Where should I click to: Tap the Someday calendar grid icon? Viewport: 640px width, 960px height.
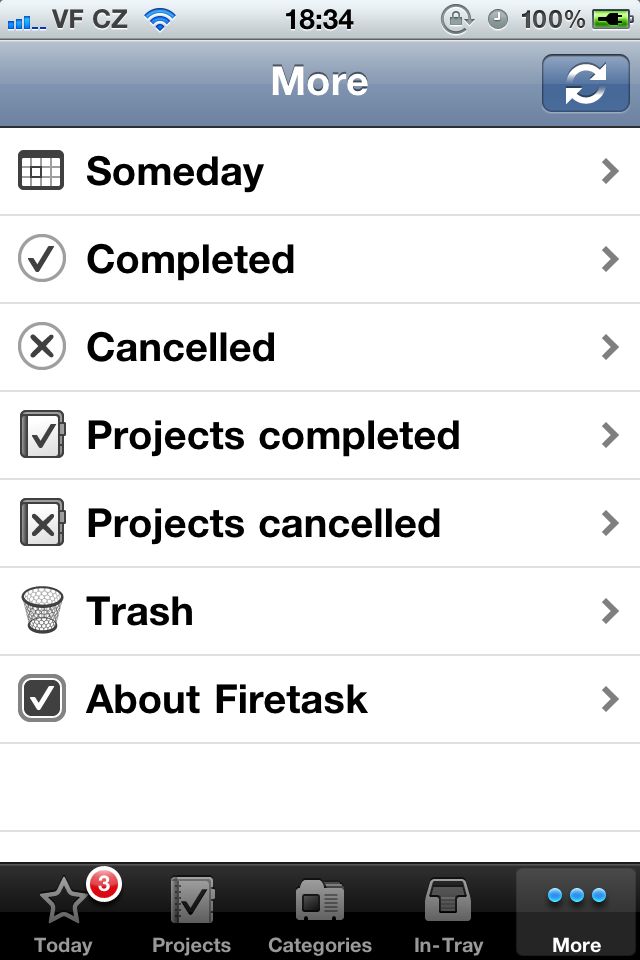click(41, 171)
